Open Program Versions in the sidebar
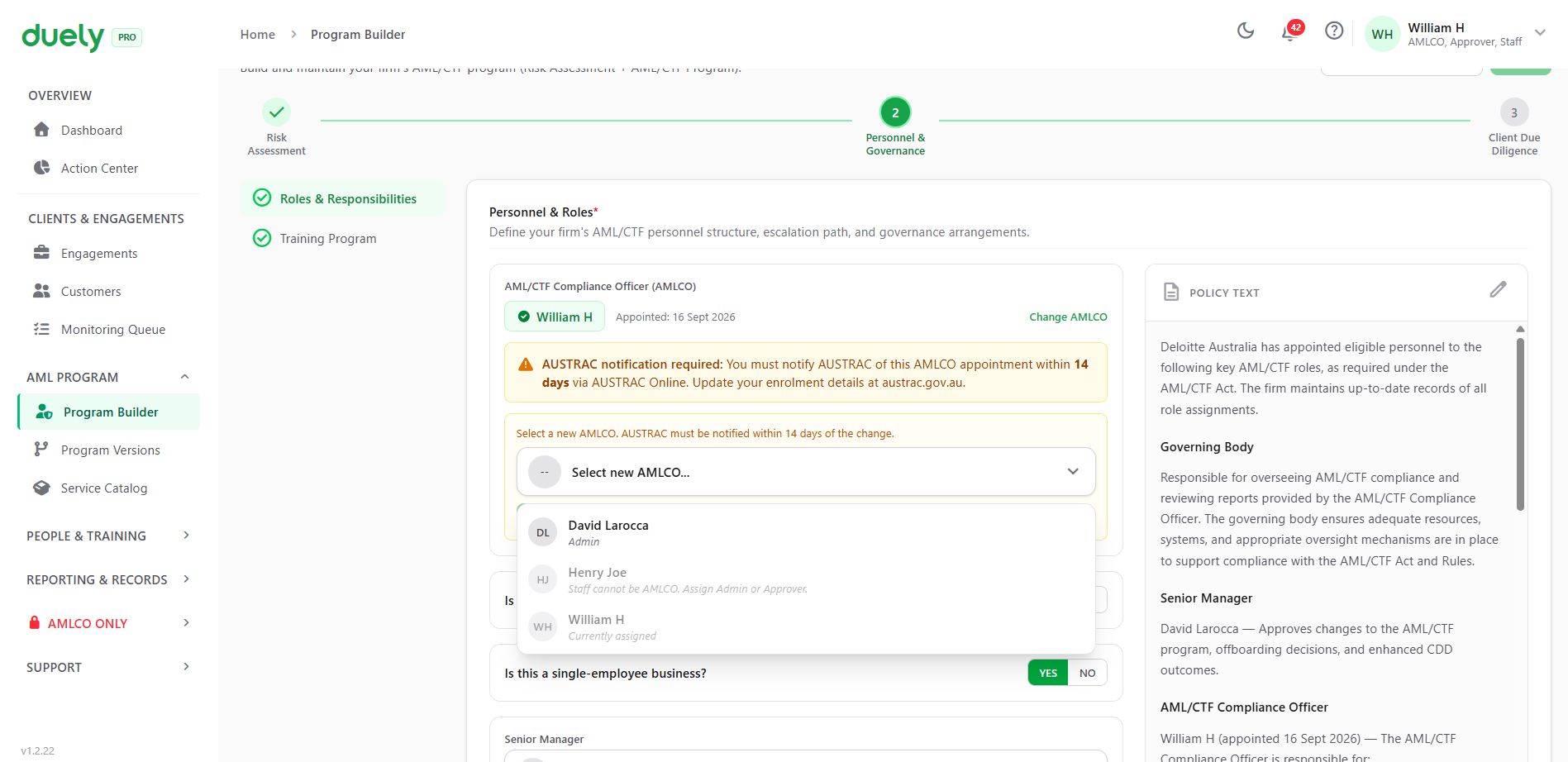1568x762 pixels. (x=108, y=450)
